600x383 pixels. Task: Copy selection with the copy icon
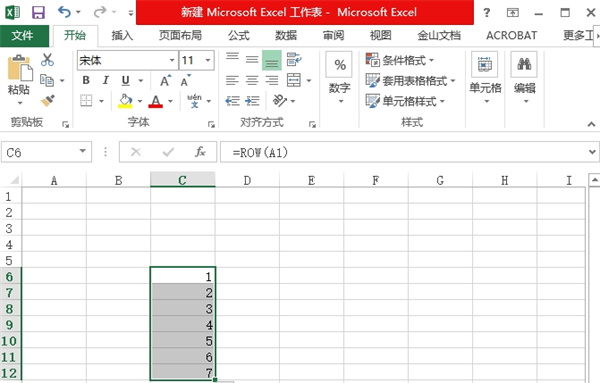[x=47, y=80]
